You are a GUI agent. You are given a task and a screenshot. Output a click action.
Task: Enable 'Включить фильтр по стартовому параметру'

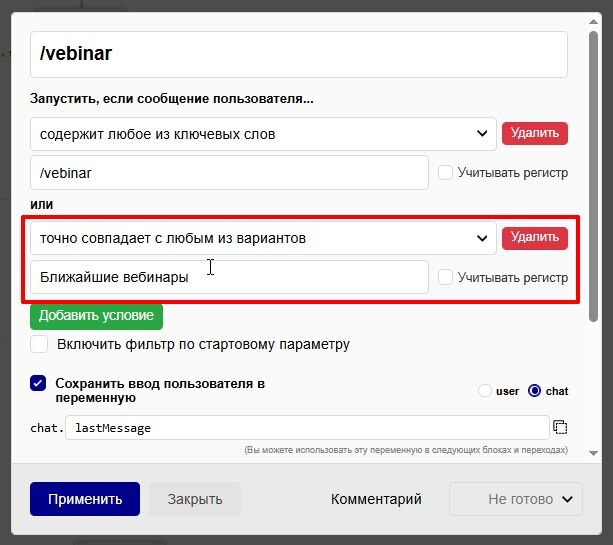[x=39, y=344]
